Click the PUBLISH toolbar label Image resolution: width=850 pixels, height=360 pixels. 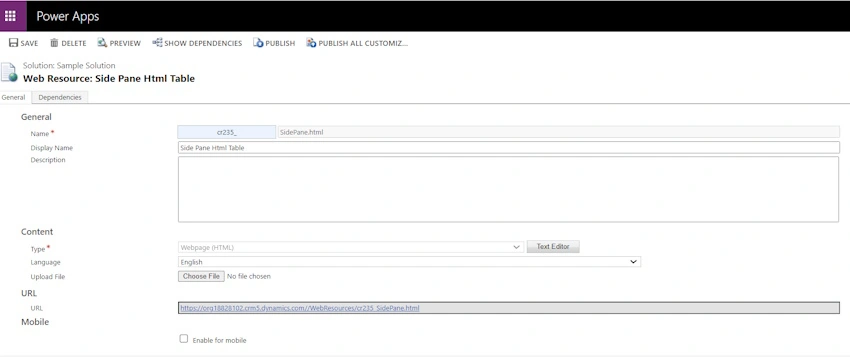280,43
